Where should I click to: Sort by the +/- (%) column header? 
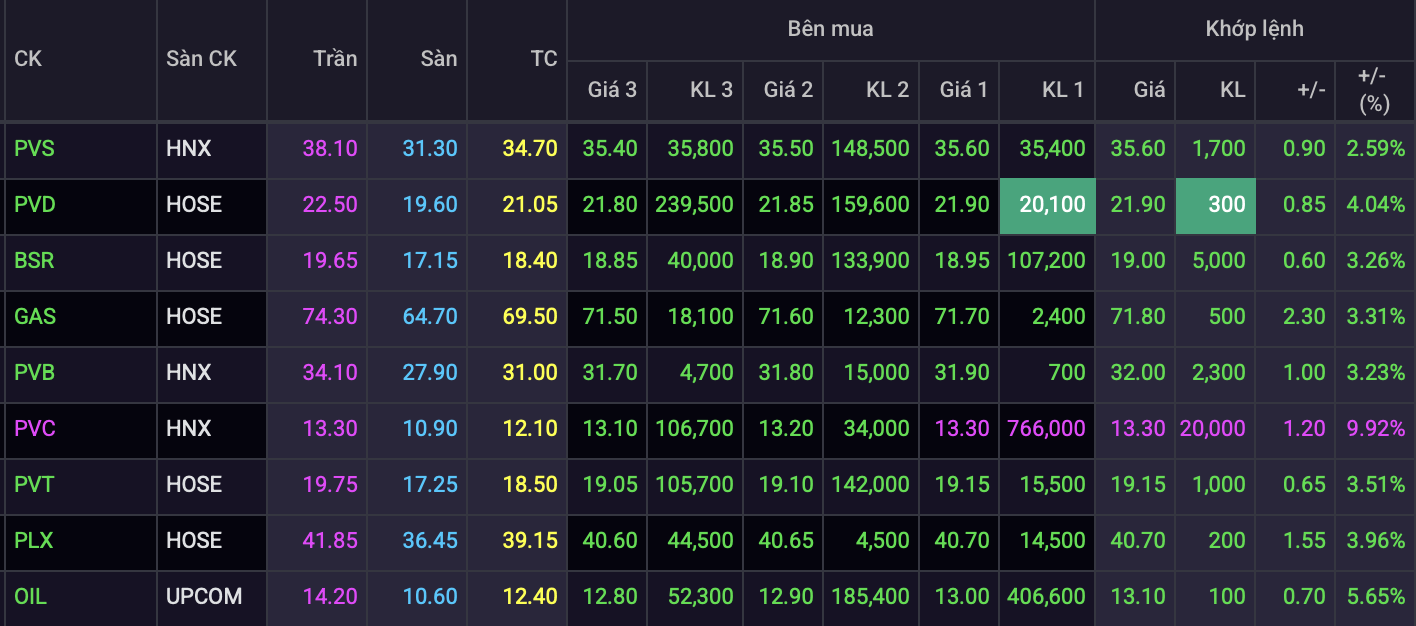click(x=1374, y=90)
